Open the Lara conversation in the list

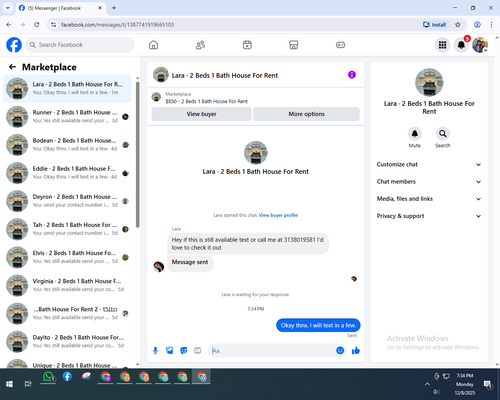coord(67,88)
